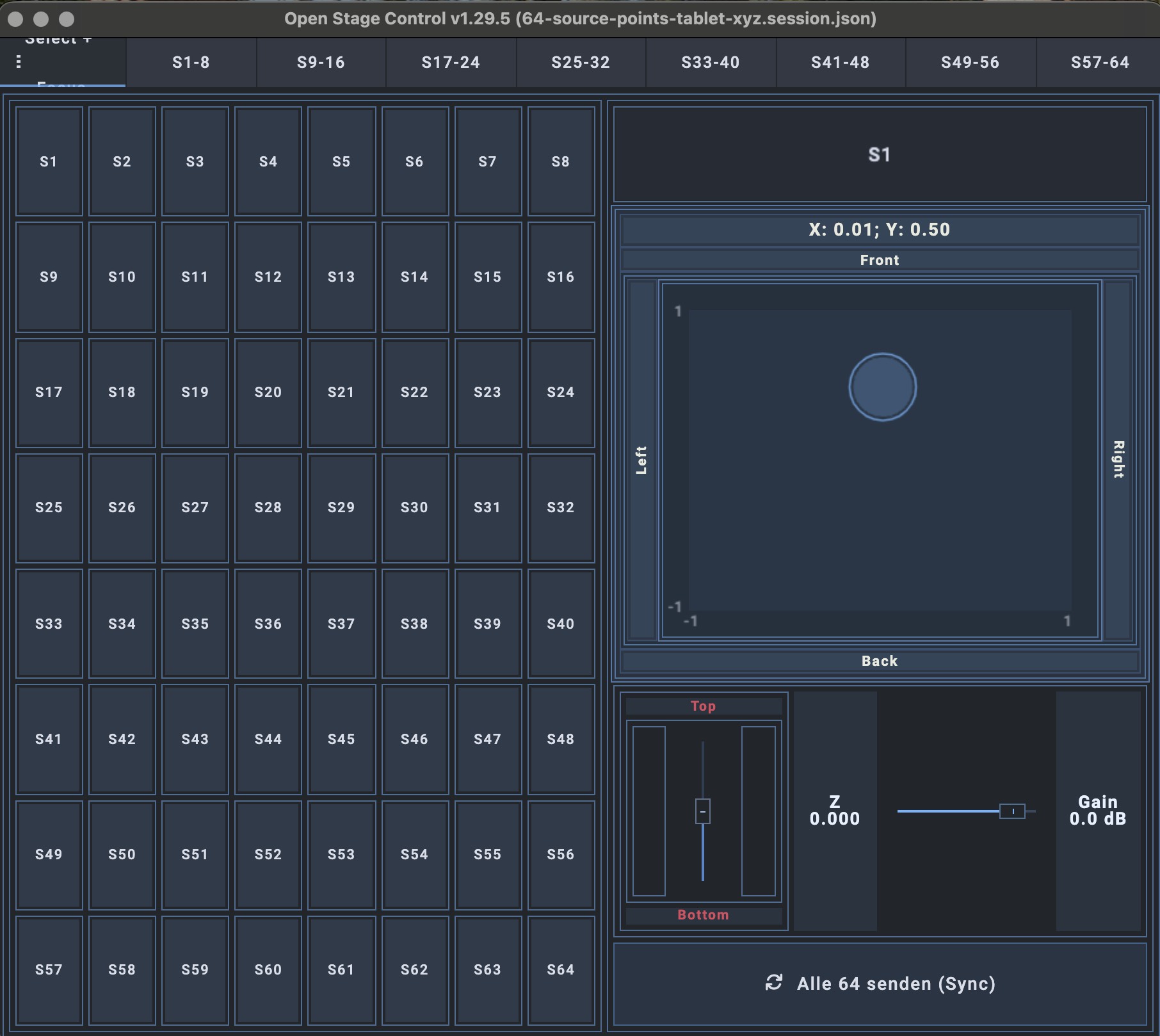Select source S28
Viewport: 1160px width, 1036px height.
tap(268, 507)
